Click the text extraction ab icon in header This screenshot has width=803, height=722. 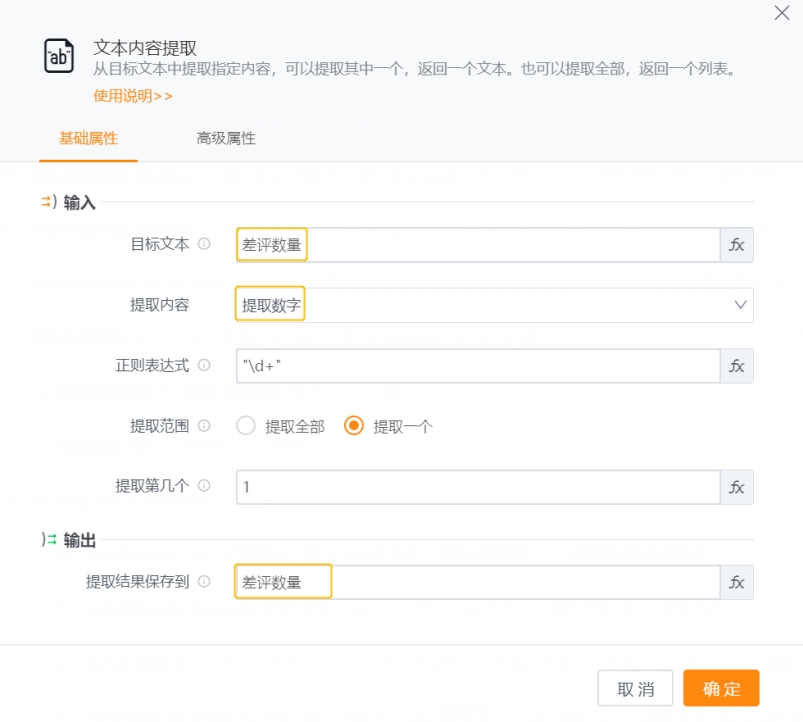click(58, 57)
